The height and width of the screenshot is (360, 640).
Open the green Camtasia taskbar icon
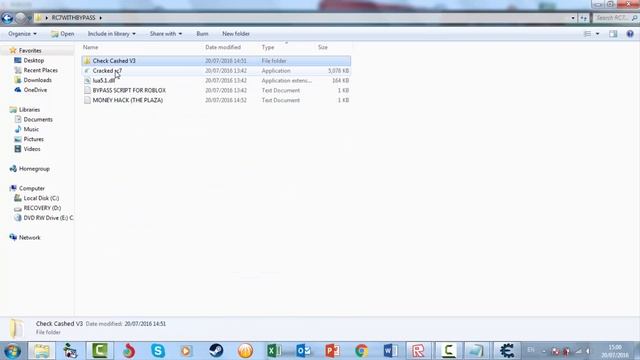tap(100, 351)
